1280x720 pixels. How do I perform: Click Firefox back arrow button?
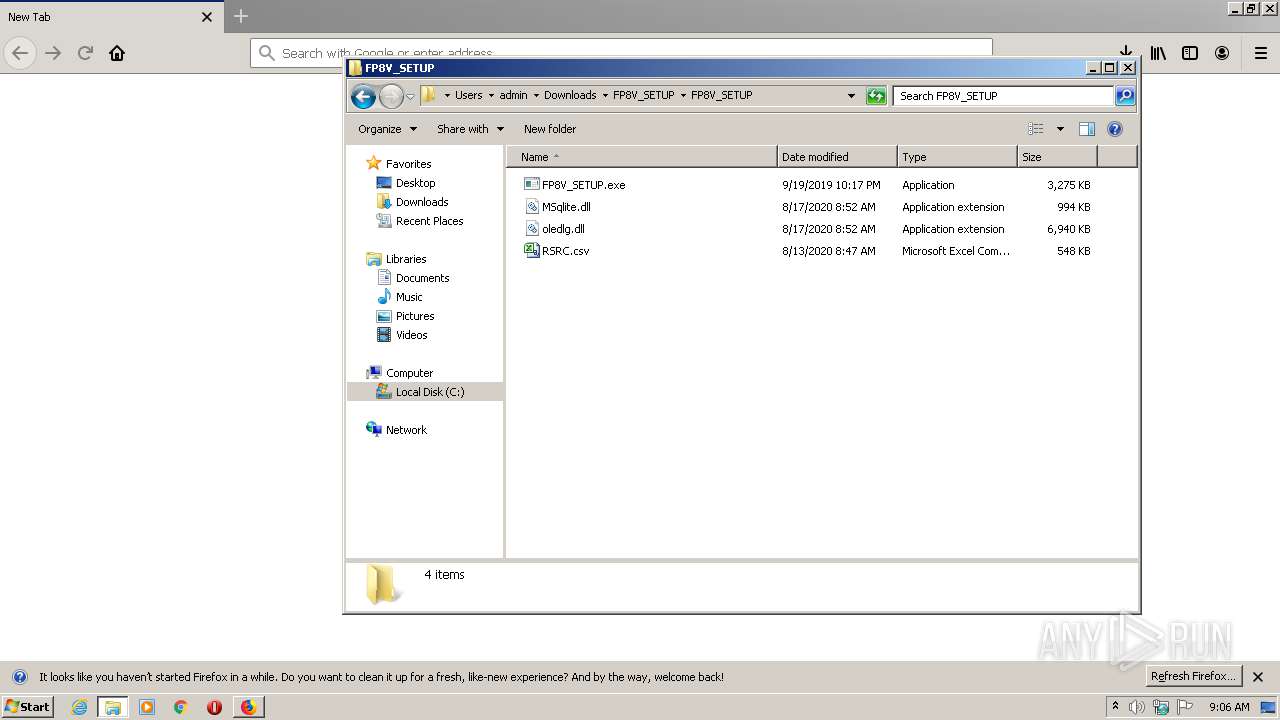tap(20, 53)
